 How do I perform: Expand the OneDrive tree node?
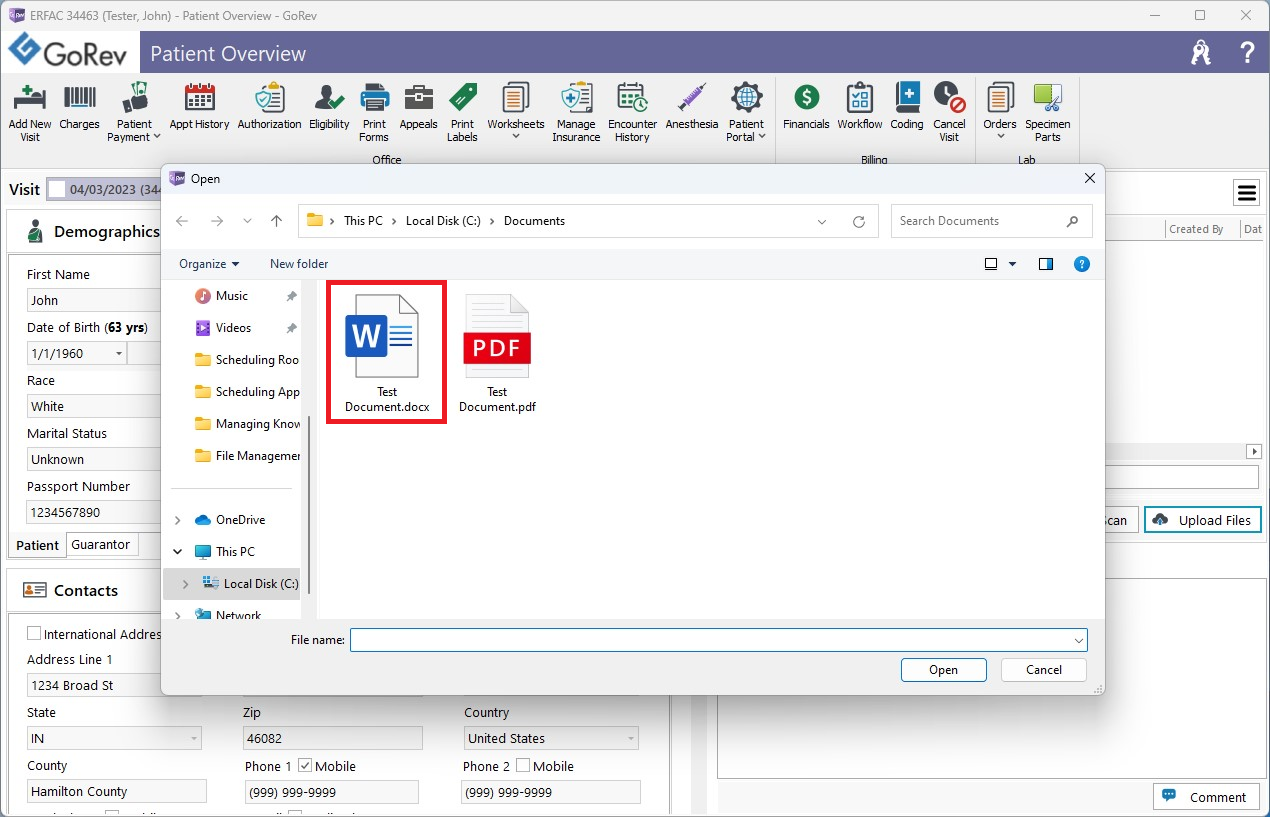(178, 520)
